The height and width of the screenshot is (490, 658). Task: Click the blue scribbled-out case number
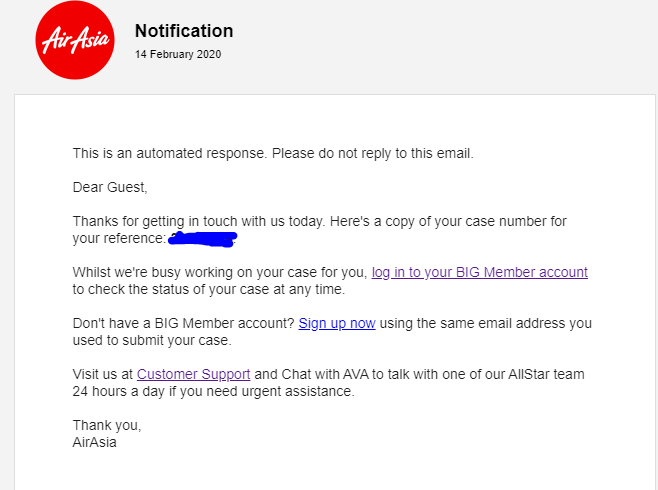click(203, 239)
